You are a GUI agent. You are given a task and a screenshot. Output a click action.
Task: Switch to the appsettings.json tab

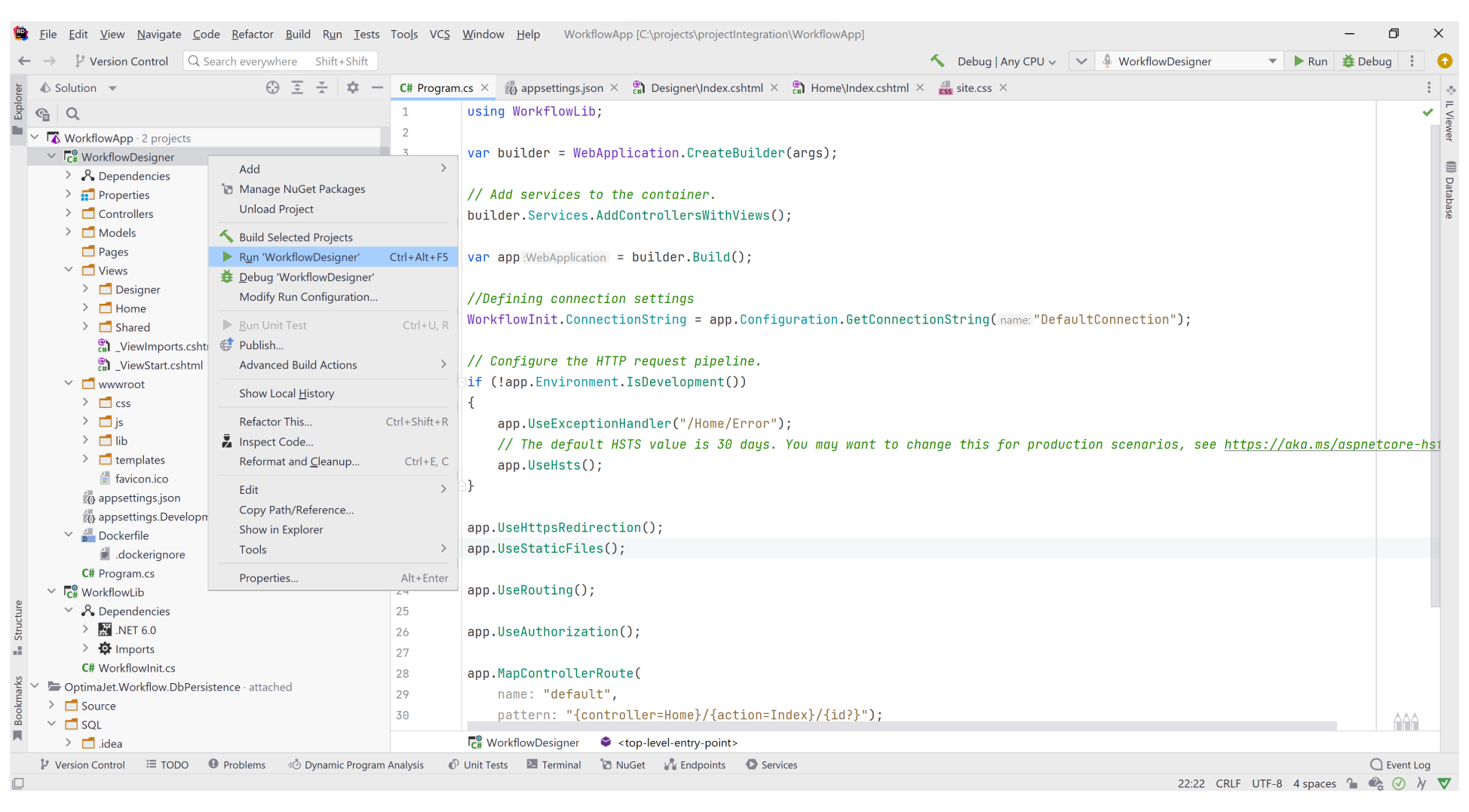pos(561,87)
